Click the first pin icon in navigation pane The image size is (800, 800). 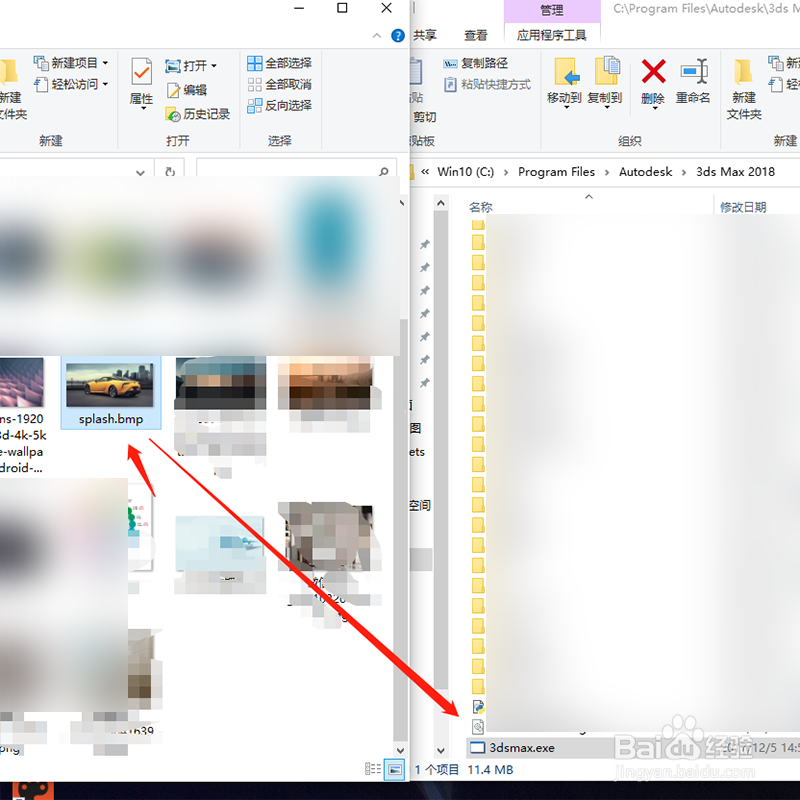point(424,244)
